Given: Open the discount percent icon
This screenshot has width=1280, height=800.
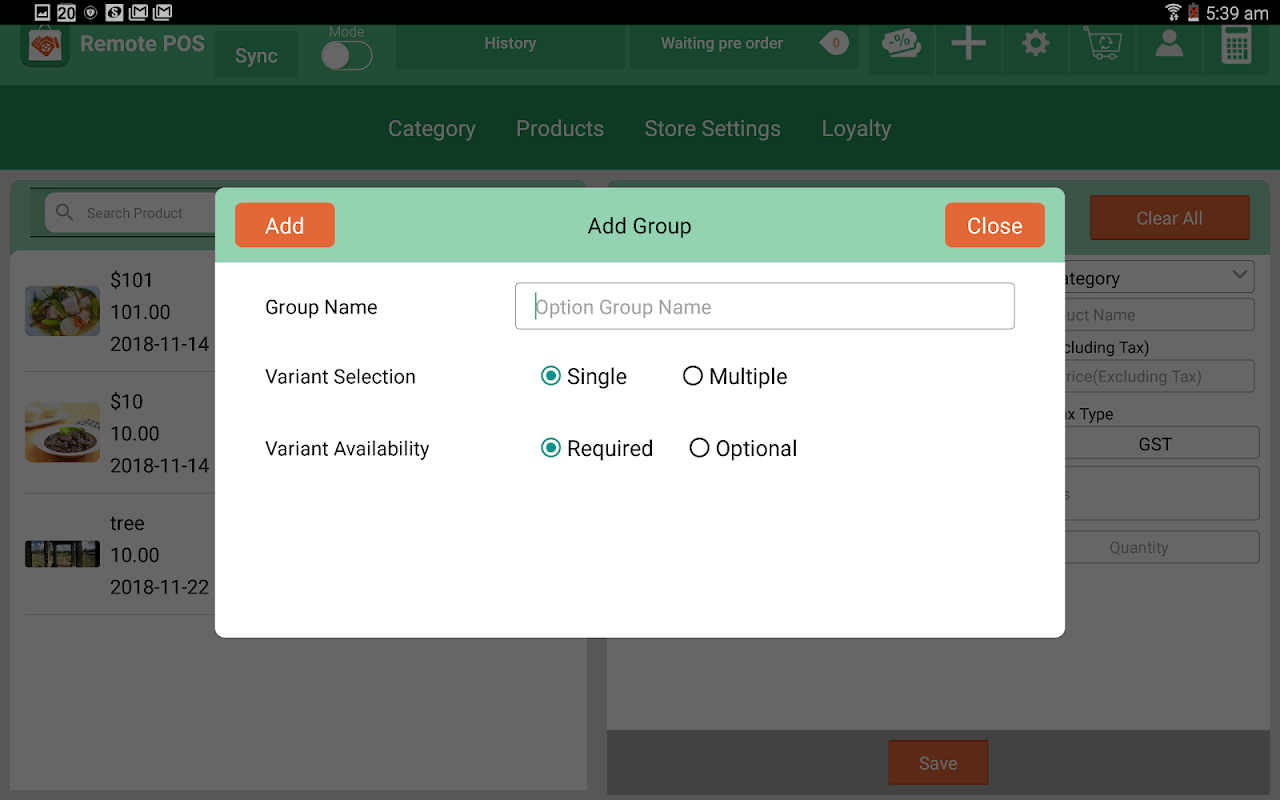Looking at the screenshot, I should coord(902,44).
